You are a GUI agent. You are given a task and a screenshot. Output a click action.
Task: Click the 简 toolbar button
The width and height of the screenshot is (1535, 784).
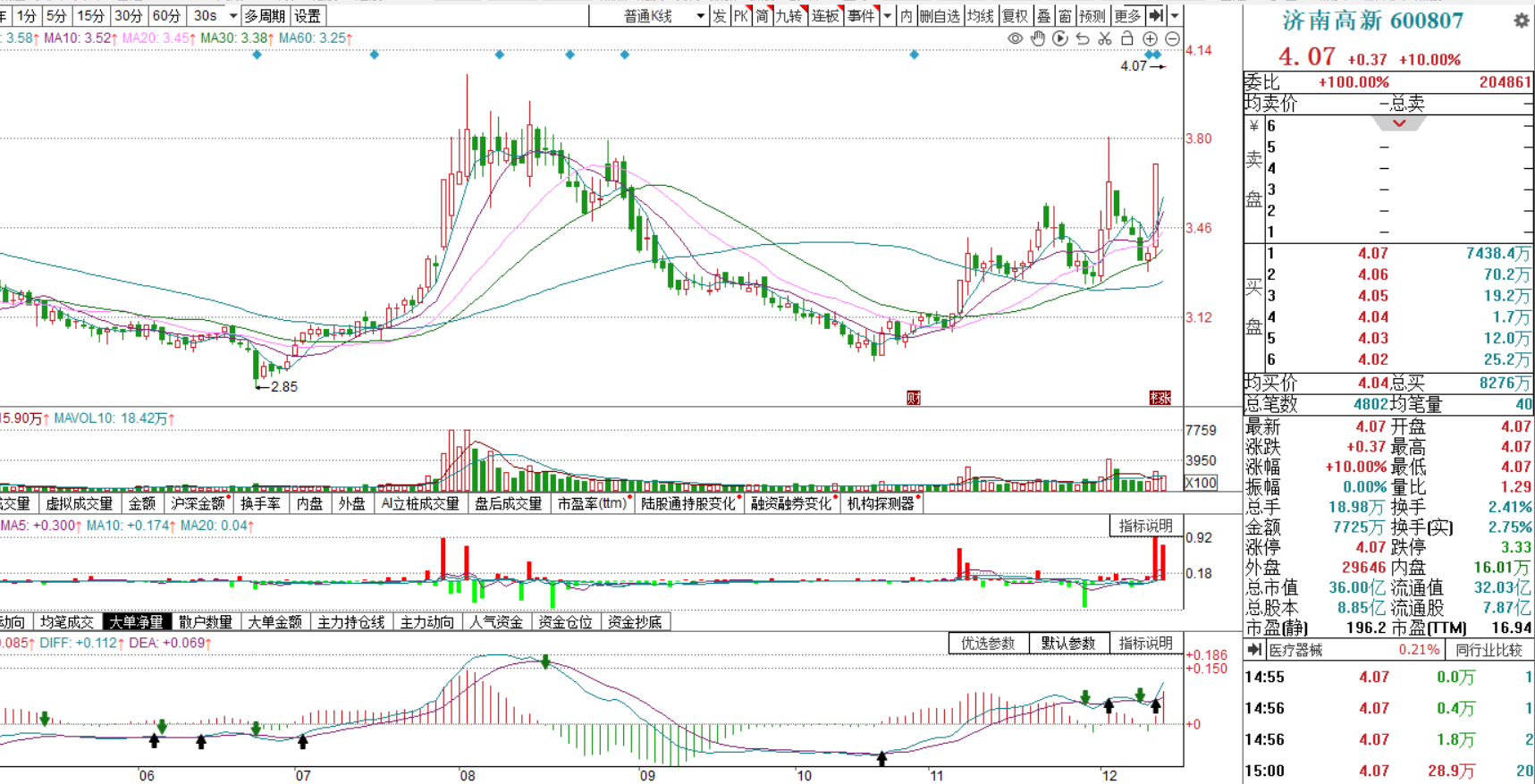[763, 15]
